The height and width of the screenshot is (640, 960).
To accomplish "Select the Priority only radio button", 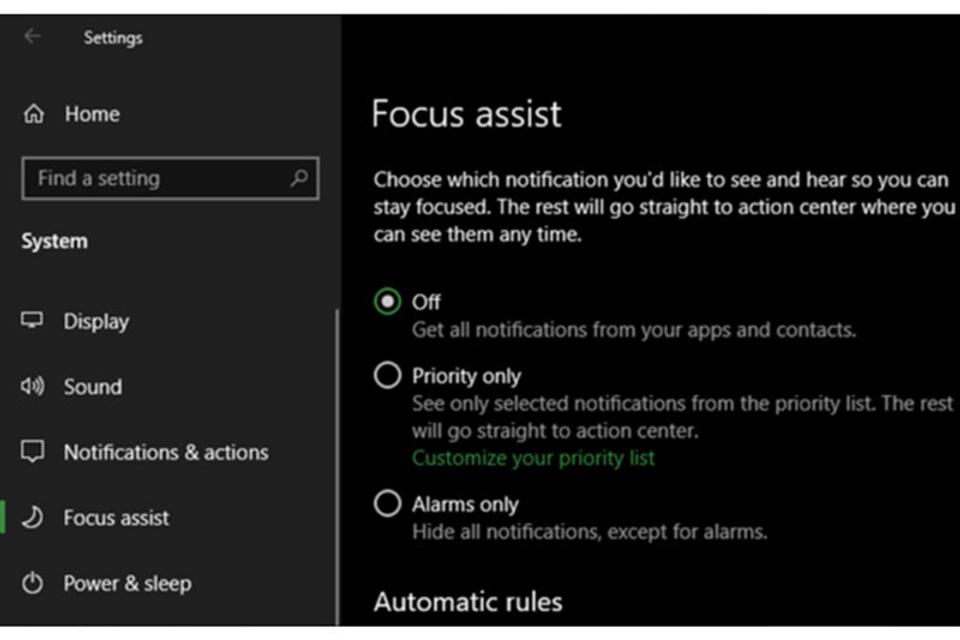I will [388, 375].
